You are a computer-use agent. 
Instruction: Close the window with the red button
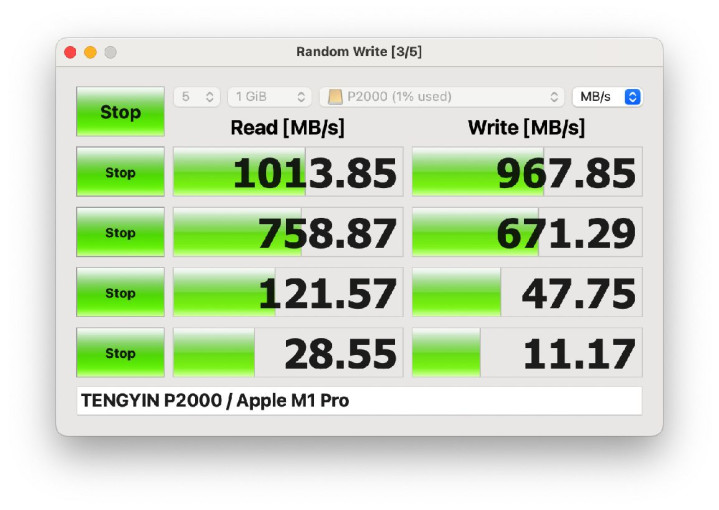[70, 52]
